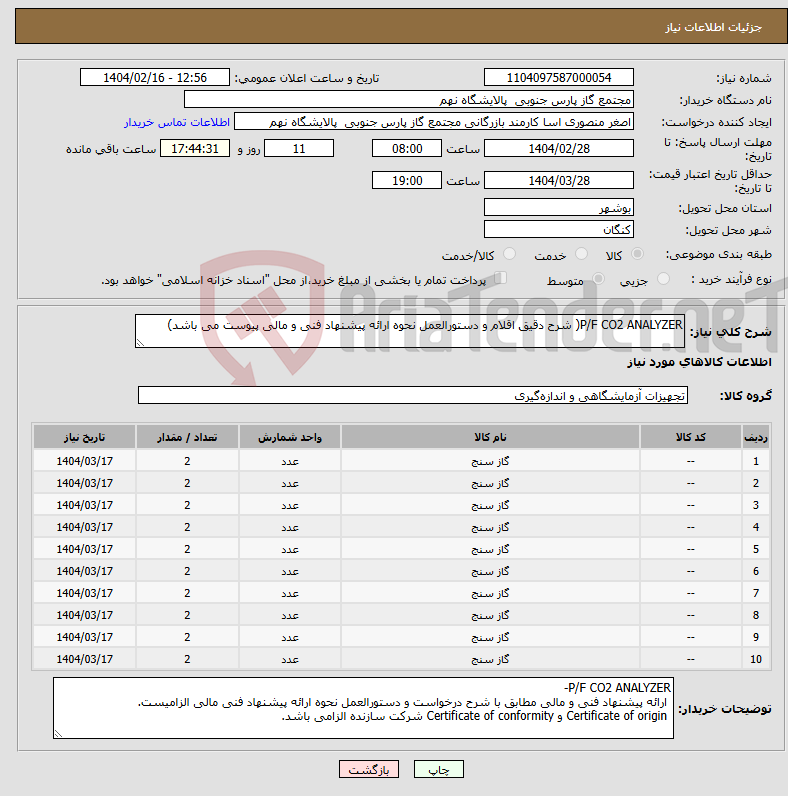Open the اطلاعات تماس خریدار link
Viewport: 788px width, 796px height.
(177, 122)
